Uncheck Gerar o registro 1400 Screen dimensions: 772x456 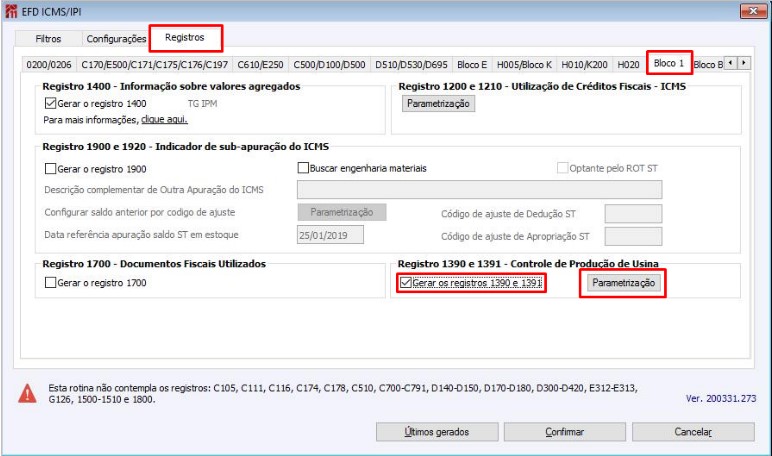point(50,103)
